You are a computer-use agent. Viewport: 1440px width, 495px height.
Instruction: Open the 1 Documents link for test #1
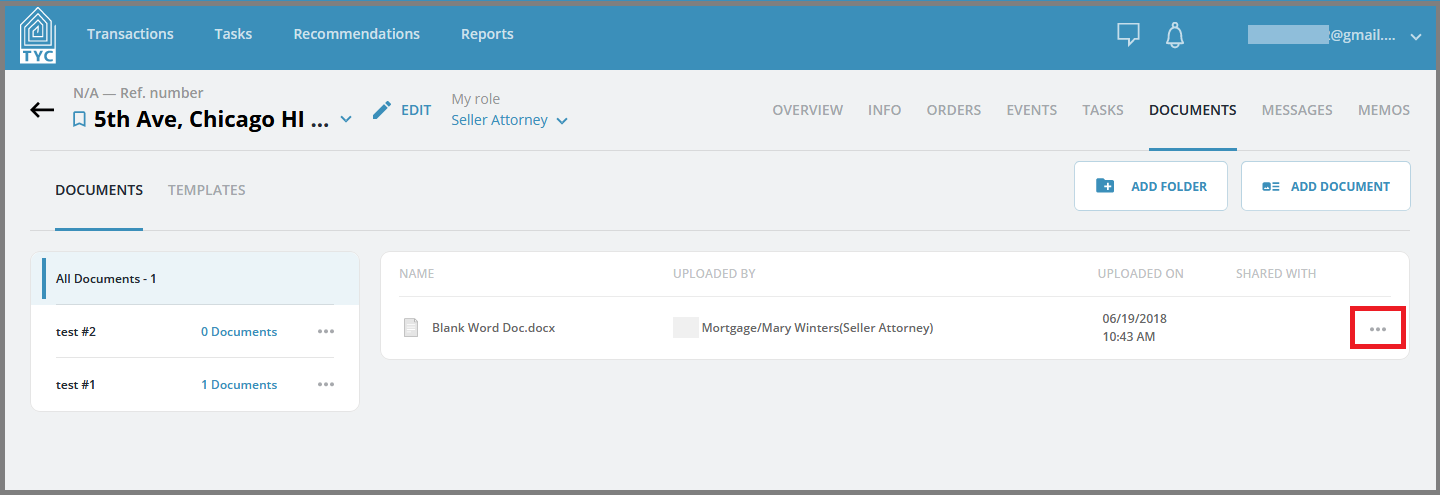coord(239,385)
